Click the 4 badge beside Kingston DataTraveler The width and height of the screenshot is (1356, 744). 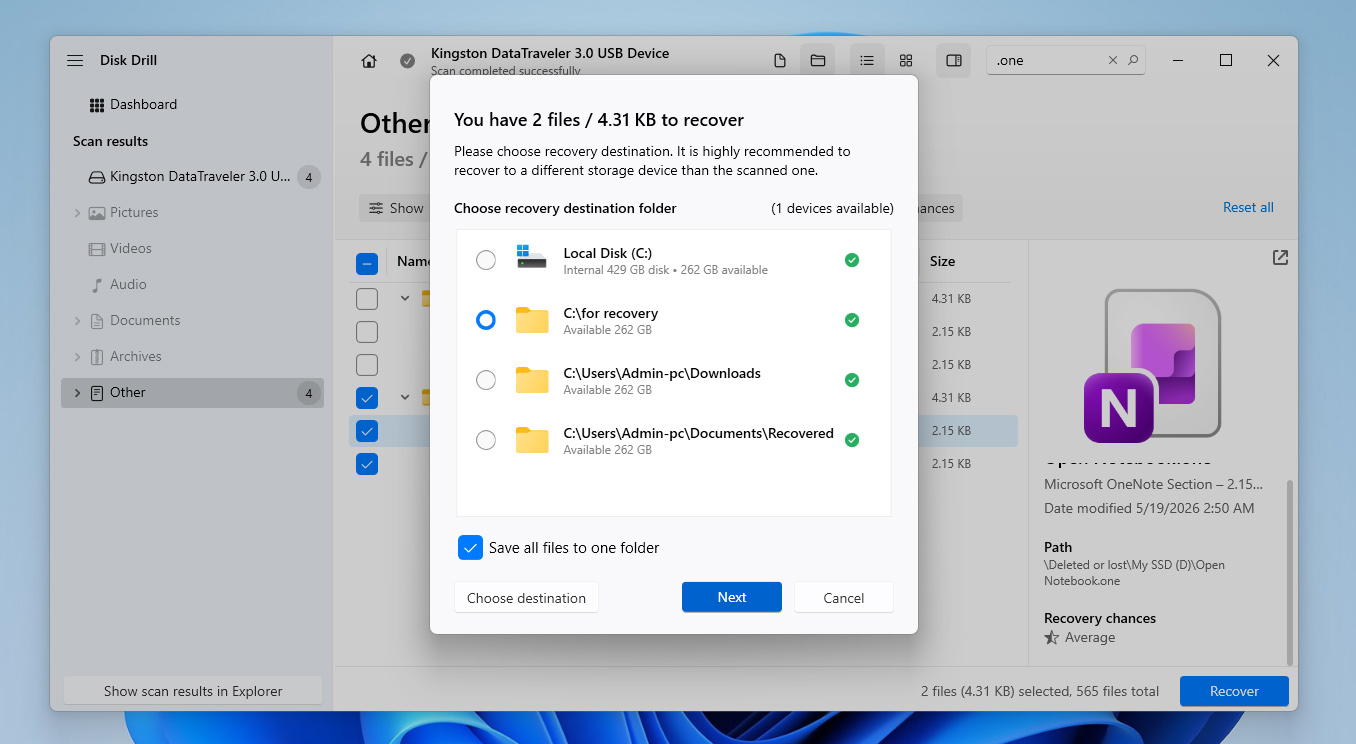(x=308, y=178)
